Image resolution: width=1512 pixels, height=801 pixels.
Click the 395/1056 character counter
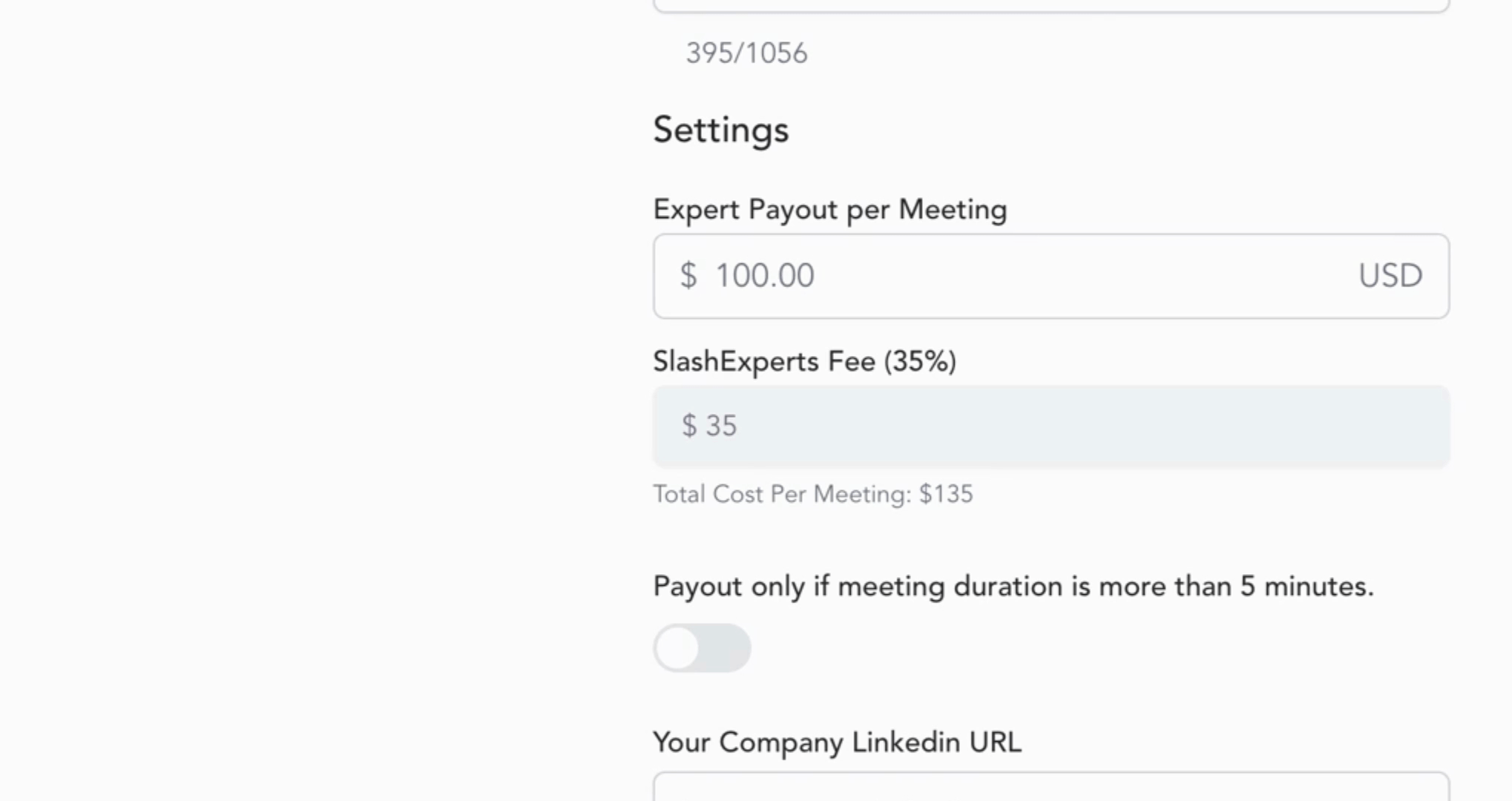click(746, 53)
